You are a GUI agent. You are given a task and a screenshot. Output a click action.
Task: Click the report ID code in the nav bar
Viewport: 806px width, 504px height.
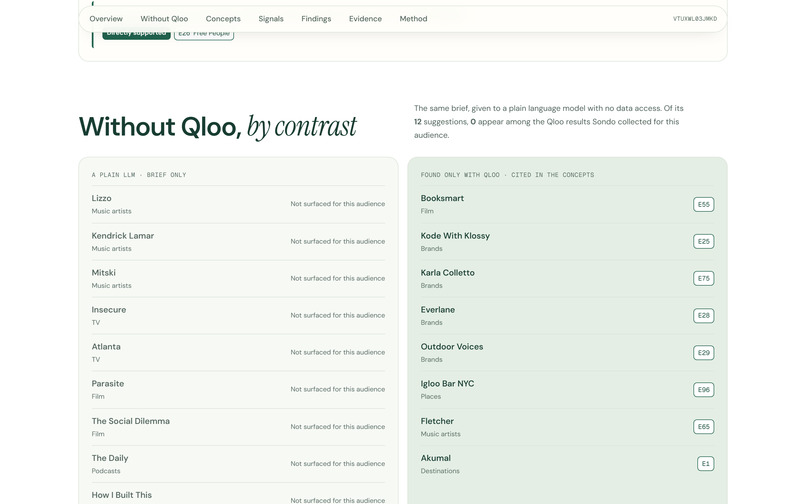(695, 19)
